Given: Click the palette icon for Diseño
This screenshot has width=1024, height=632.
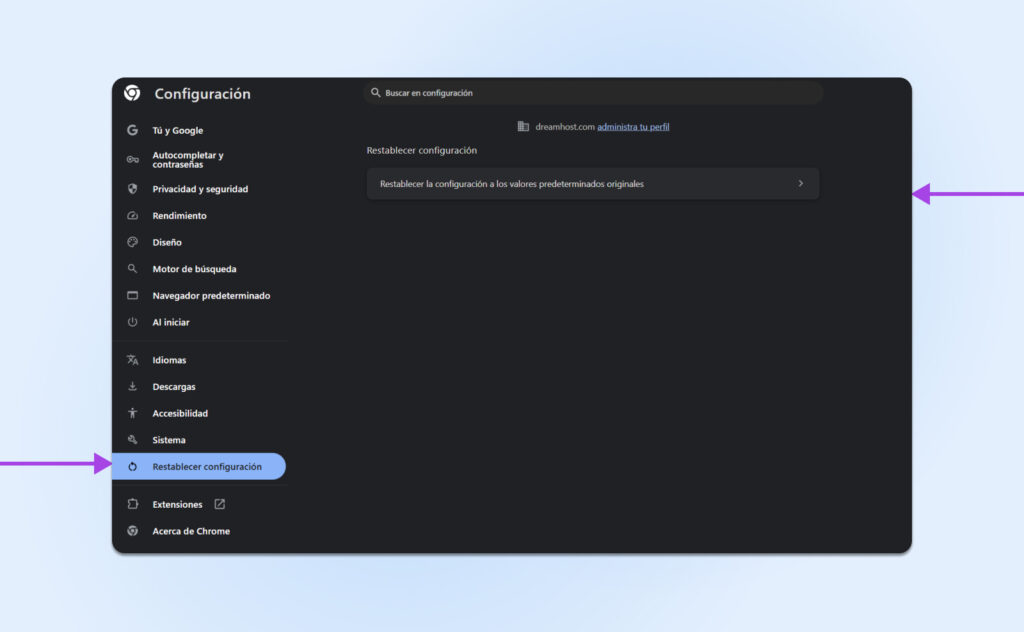Looking at the screenshot, I should pos(132,242).
